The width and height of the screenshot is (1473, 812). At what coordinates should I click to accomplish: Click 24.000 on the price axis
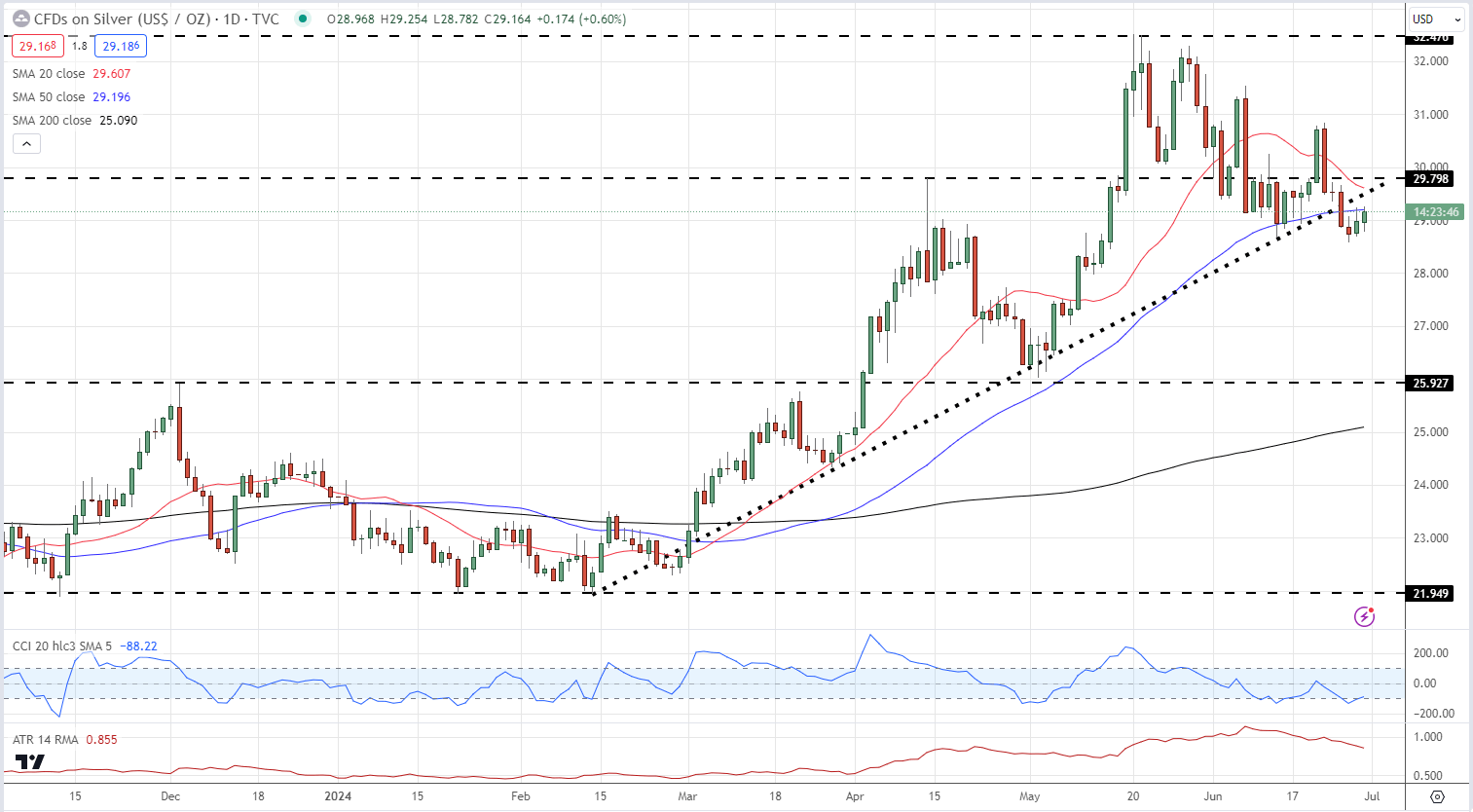click(x=1430, y=484)
